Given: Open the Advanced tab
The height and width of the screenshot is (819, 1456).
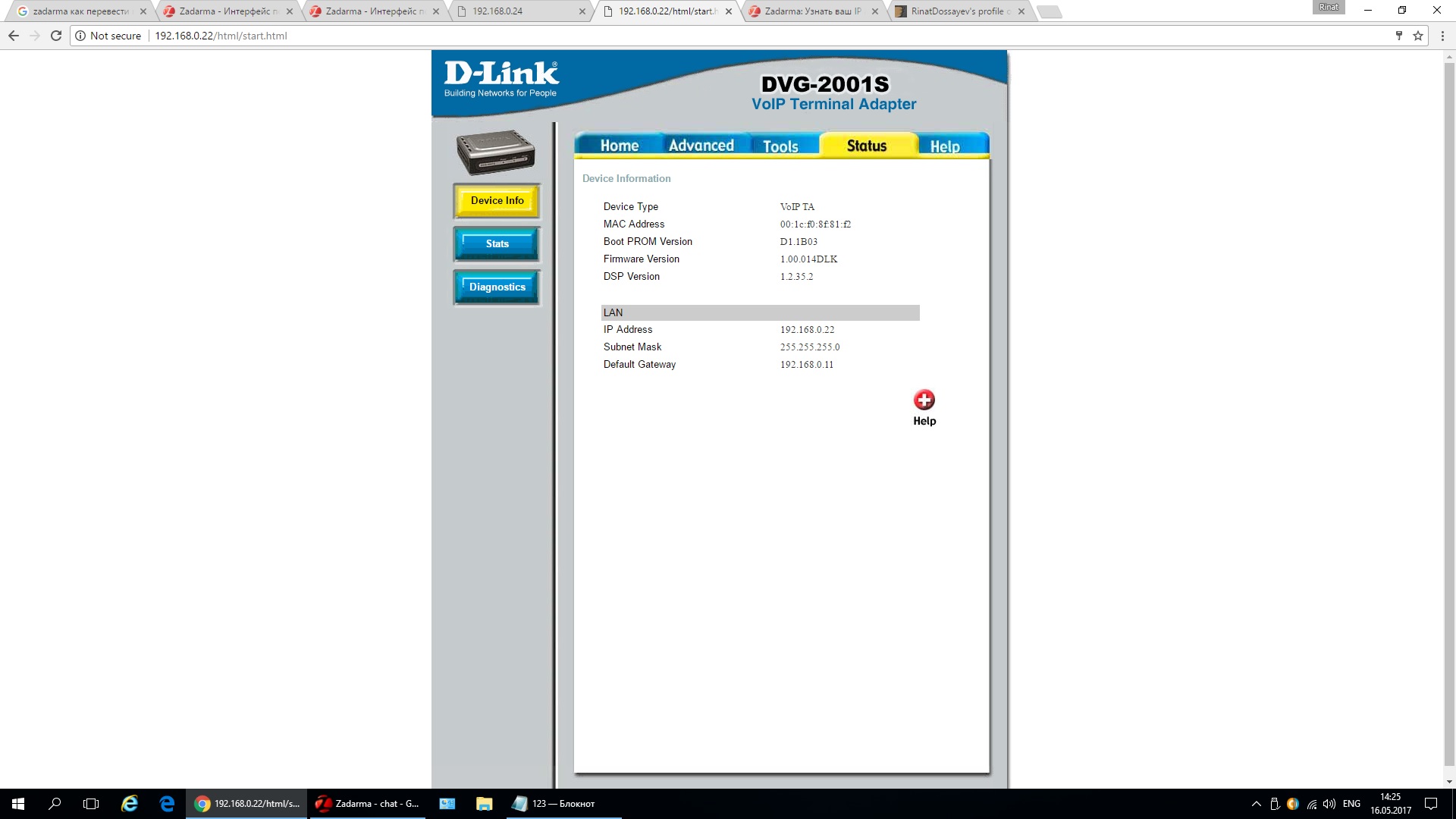Looking at the screenshot, I should (701, 146).
